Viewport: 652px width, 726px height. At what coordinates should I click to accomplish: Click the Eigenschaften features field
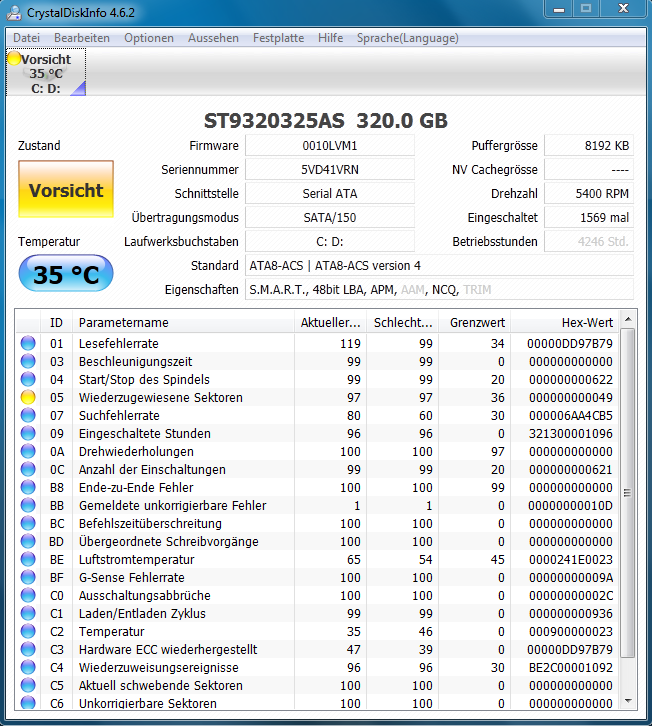pyautogui.click(x=439, y=290)
